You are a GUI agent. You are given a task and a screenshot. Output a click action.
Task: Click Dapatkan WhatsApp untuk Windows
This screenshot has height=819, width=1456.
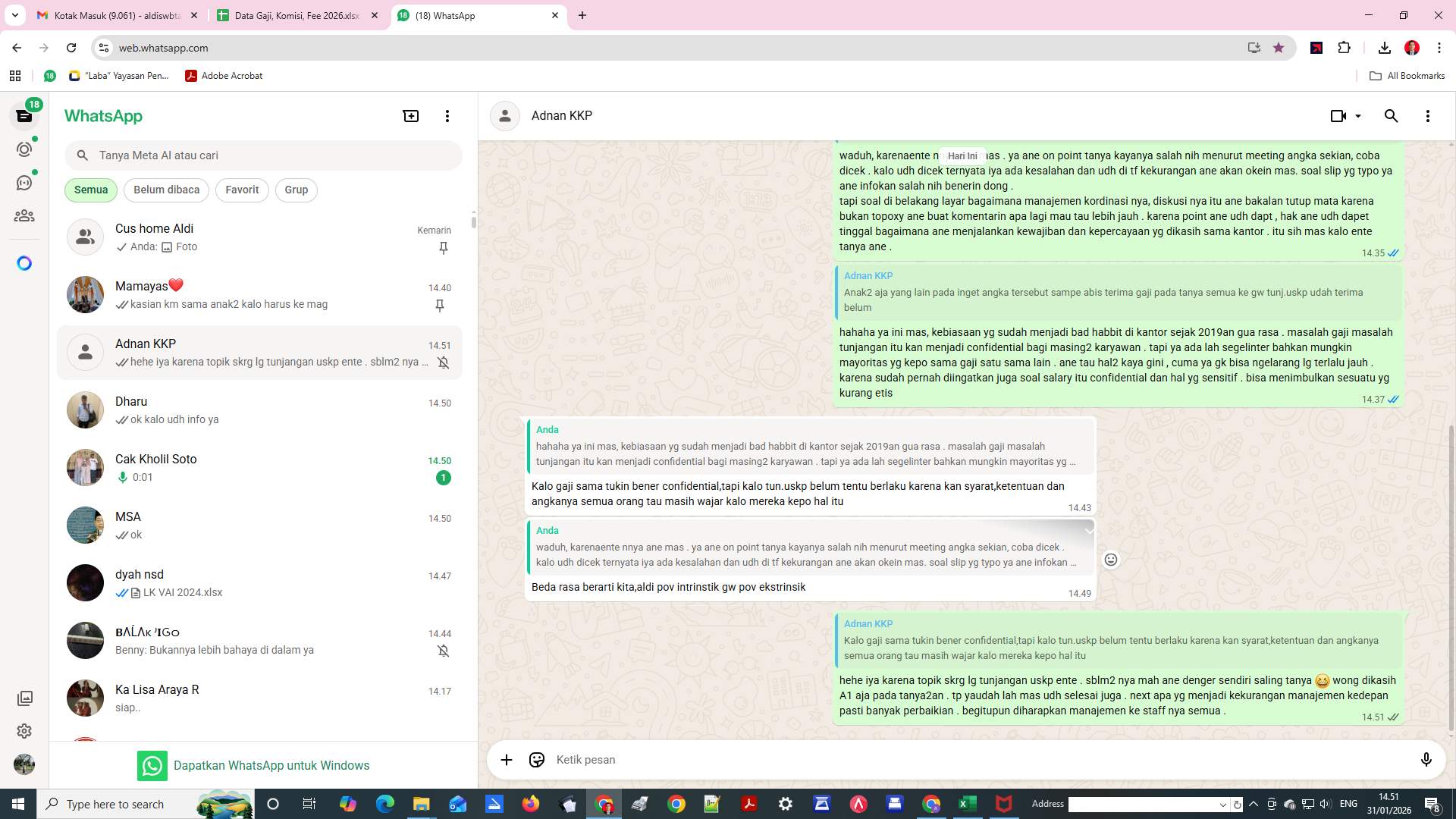271,765
